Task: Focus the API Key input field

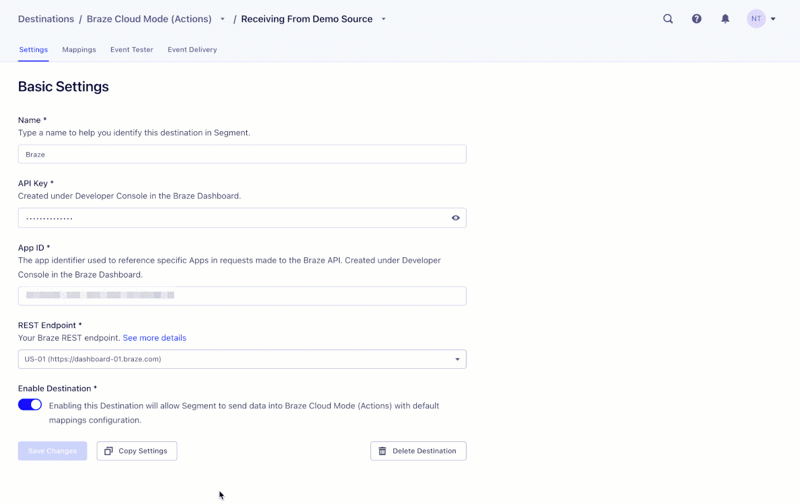Action: [242, 218]
